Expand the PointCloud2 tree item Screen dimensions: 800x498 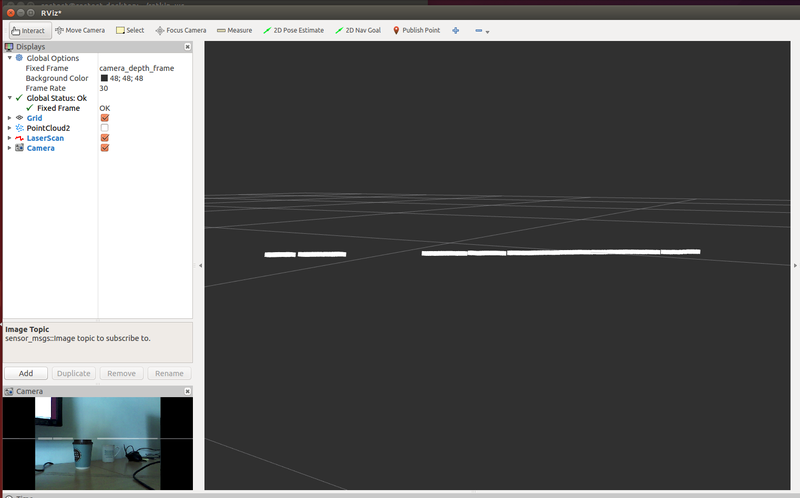pyautogui.click(x=9, y=128)
